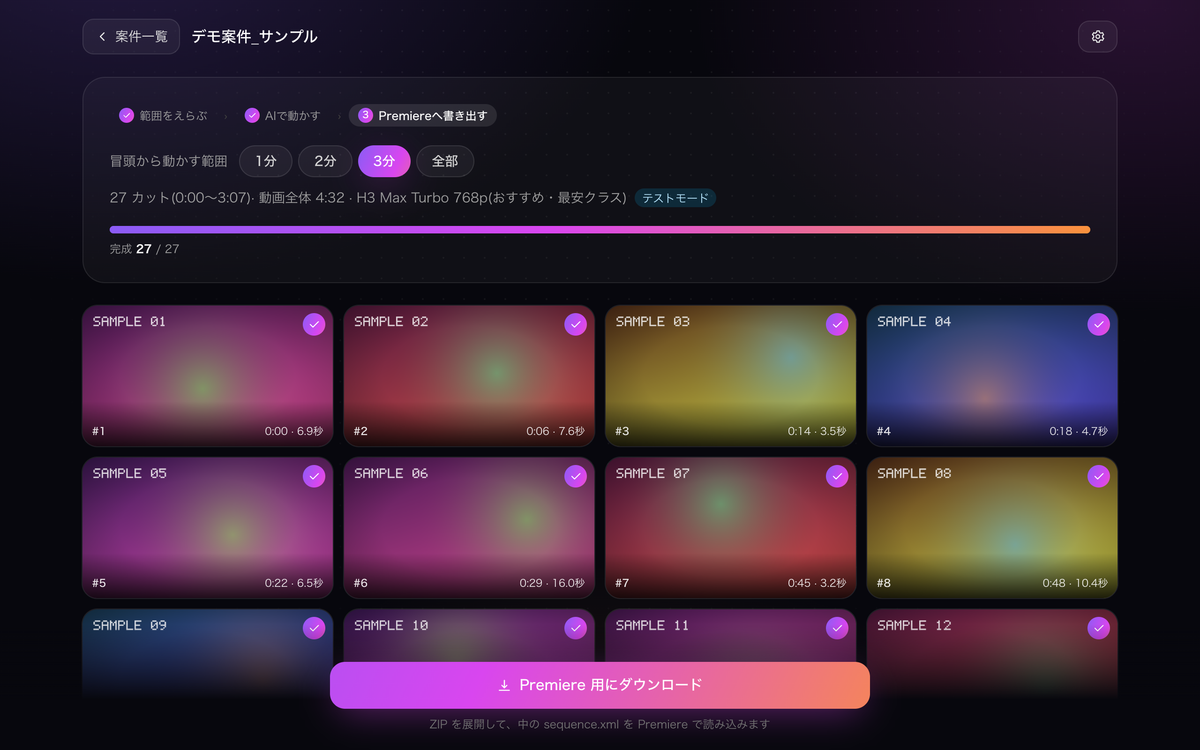Click the 冒頭から動かす範囲 label
Image resolution: width=1200 pixels, height=750 pixels.
pyautogui.click(x=169, y=161)
